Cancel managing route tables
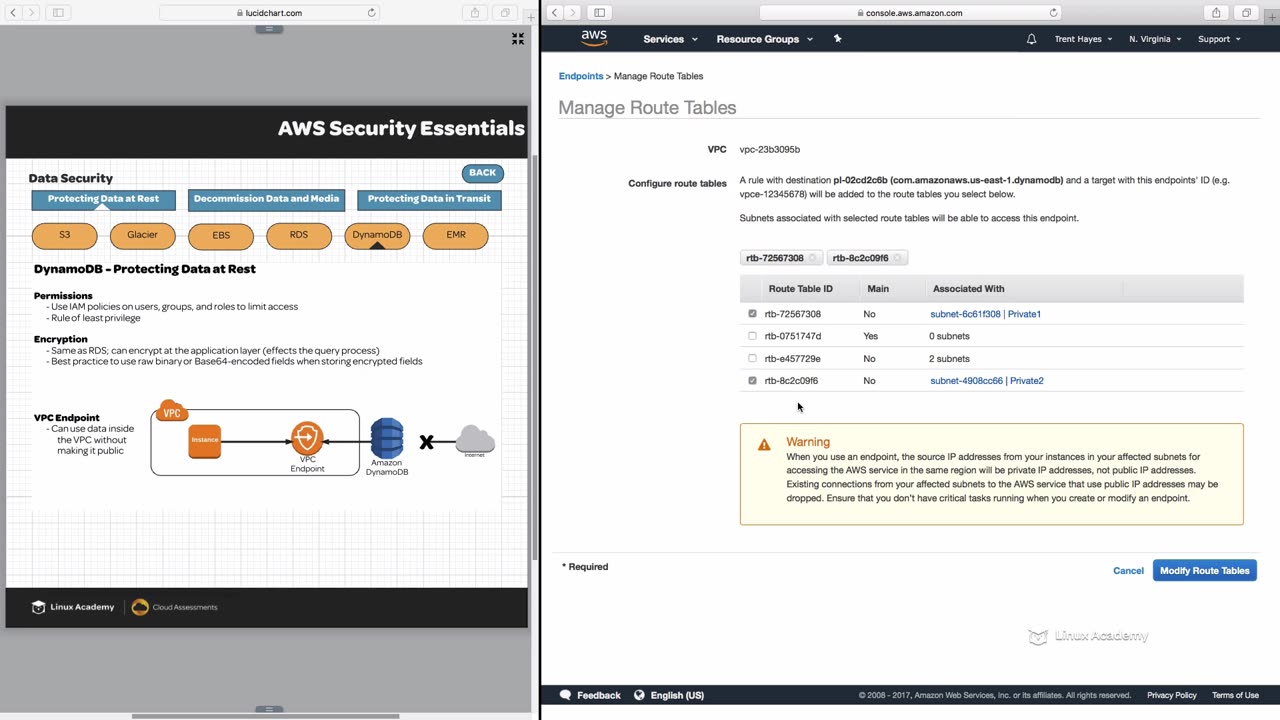 point(1128,570)
